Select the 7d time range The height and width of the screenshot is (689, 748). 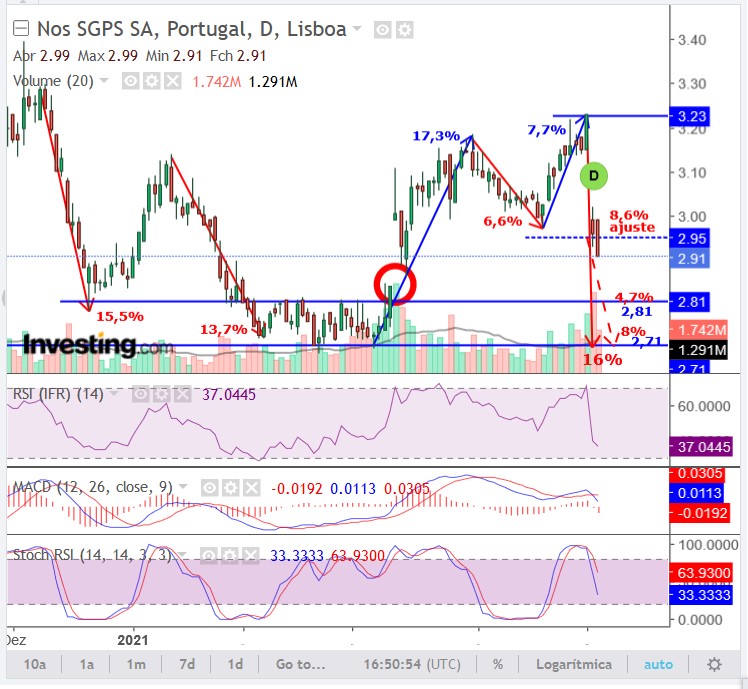pos(187,664)
